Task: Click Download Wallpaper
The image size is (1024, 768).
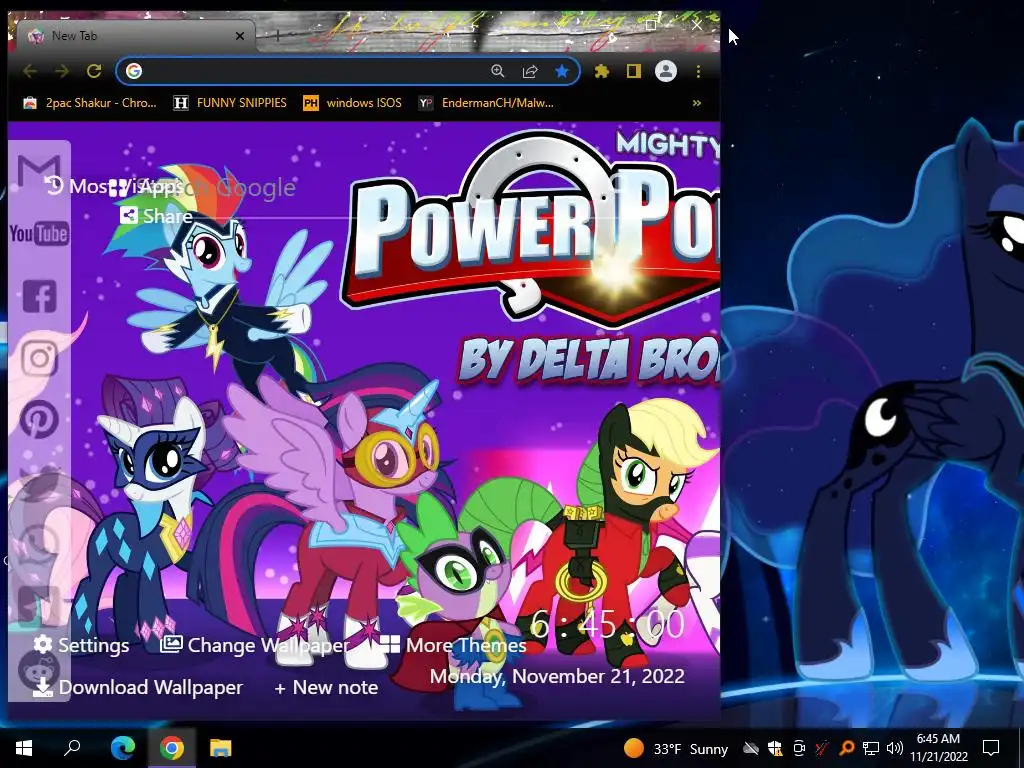Action: click(138, 687)
